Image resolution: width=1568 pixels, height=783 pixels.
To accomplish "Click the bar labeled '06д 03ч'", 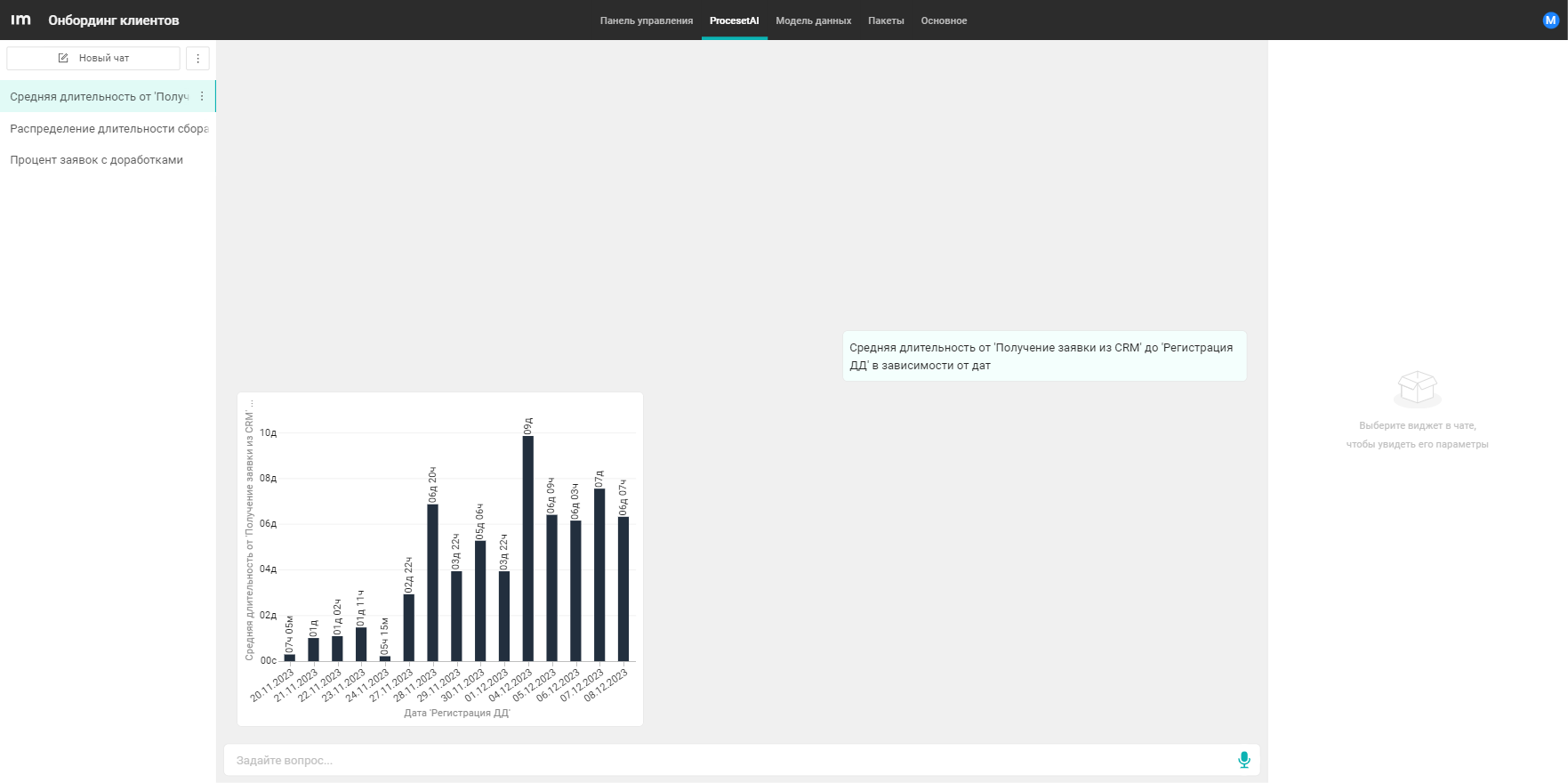I will tap(575, 591).
